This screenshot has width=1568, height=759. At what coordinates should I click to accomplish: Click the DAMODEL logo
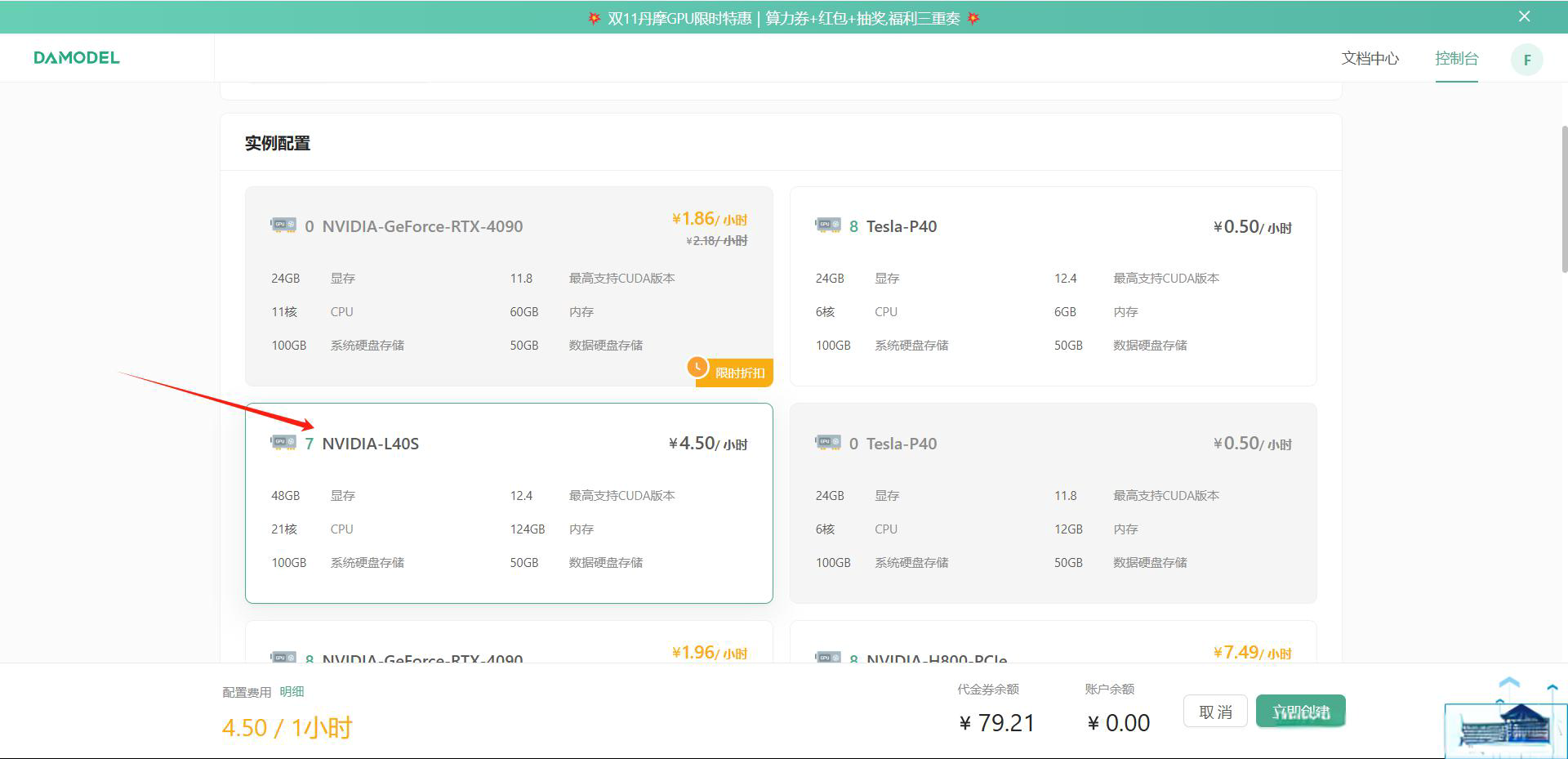click(x=77, y=58)
